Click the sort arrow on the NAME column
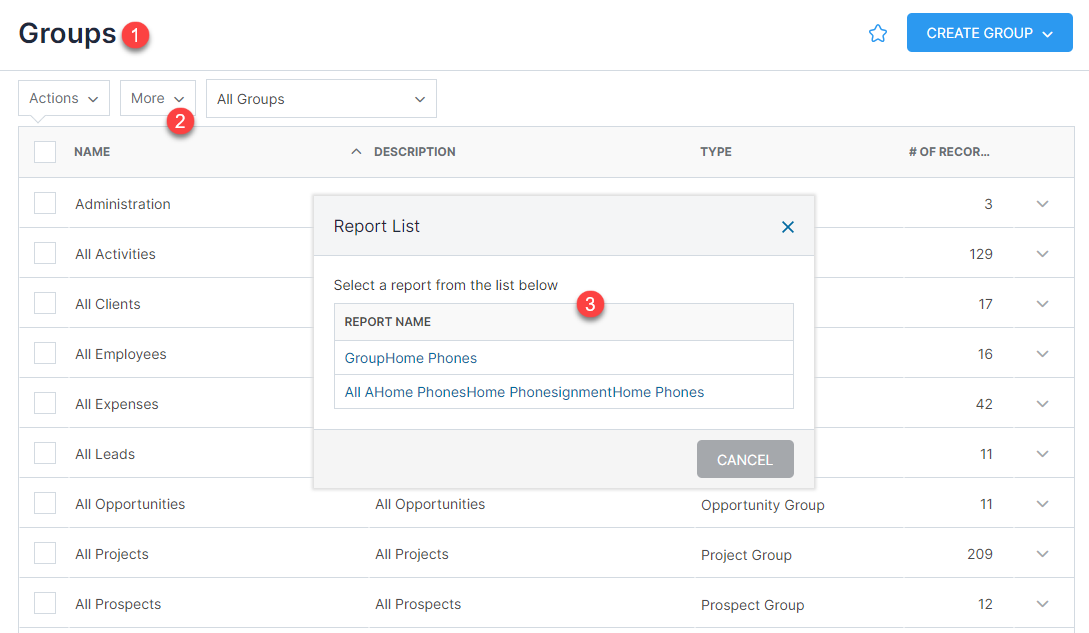Image resolution: width=1089 pixels, height=633 pixels. pyautogui.click(x=356, y=151)
